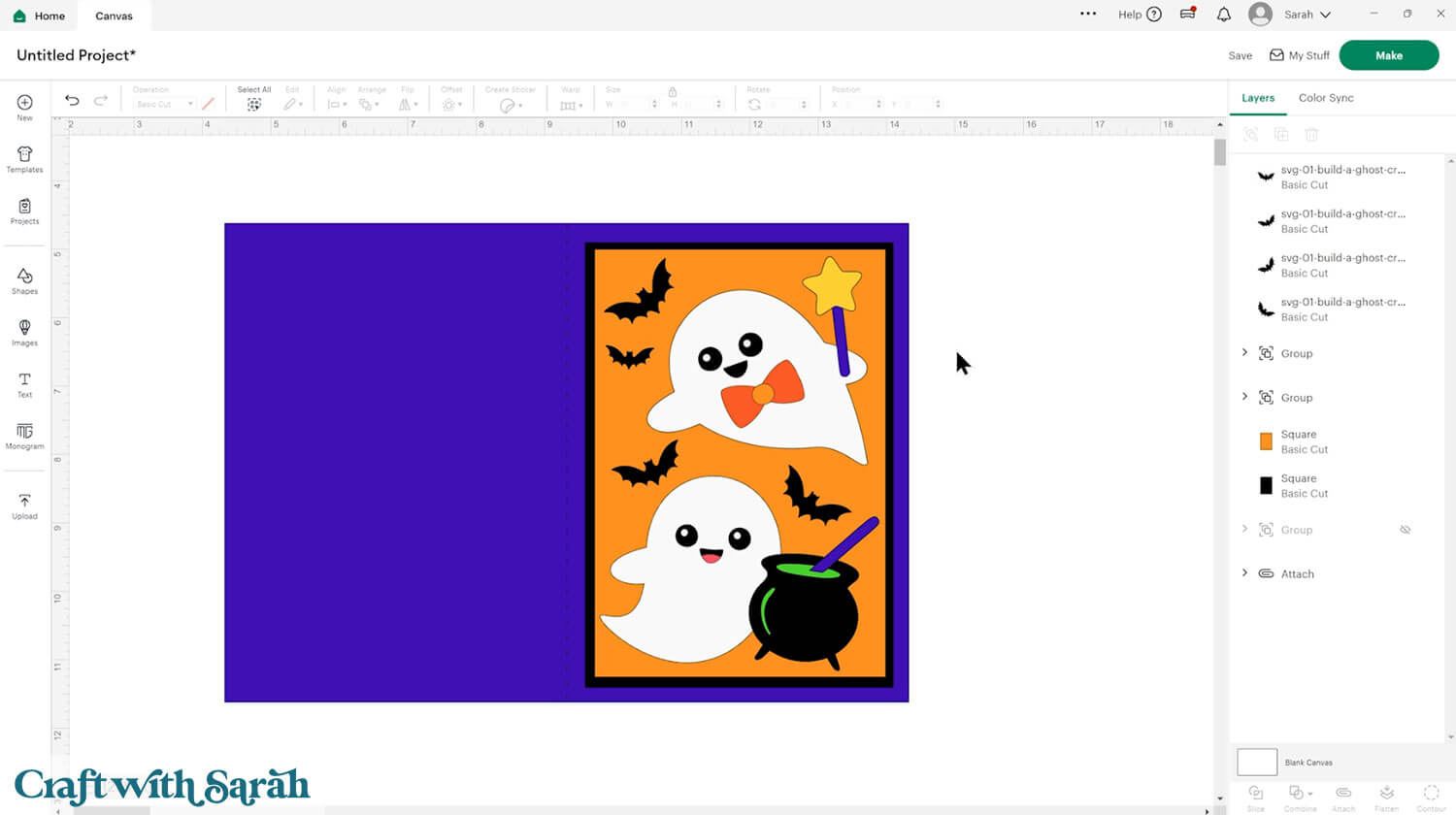Open Templates from left sidebar
The width and height of the screenshot is (1456, 815).
(x=24, y=159)
